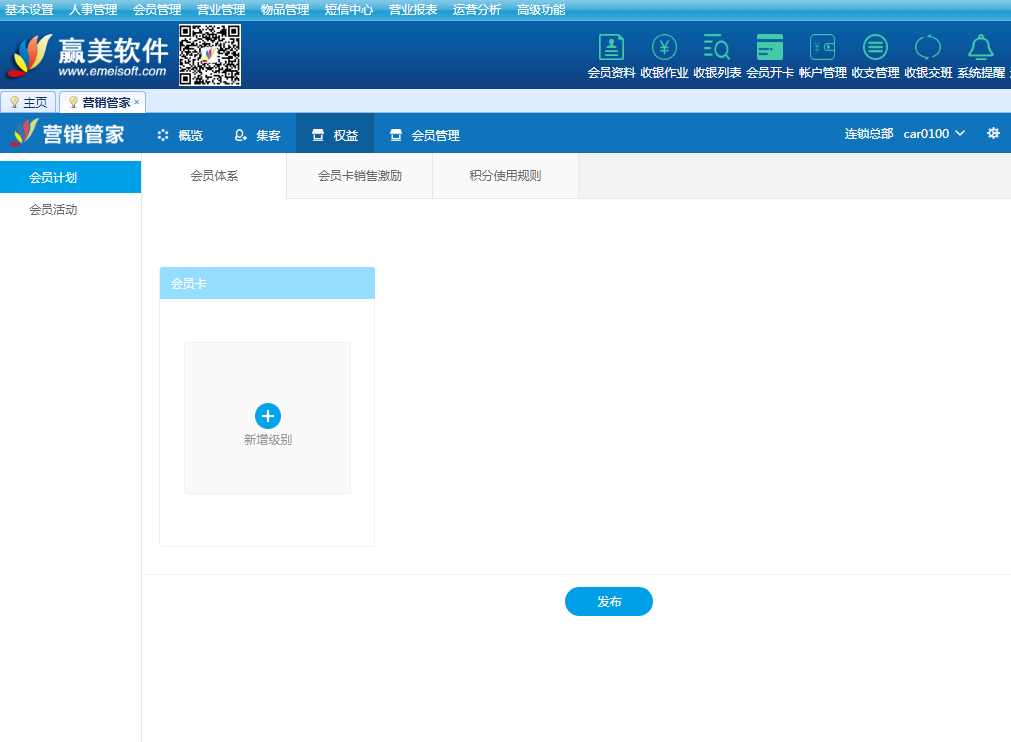1011x742 pixels.
Task: Go to the 集客 navigation section
Action: coord(257,135)
